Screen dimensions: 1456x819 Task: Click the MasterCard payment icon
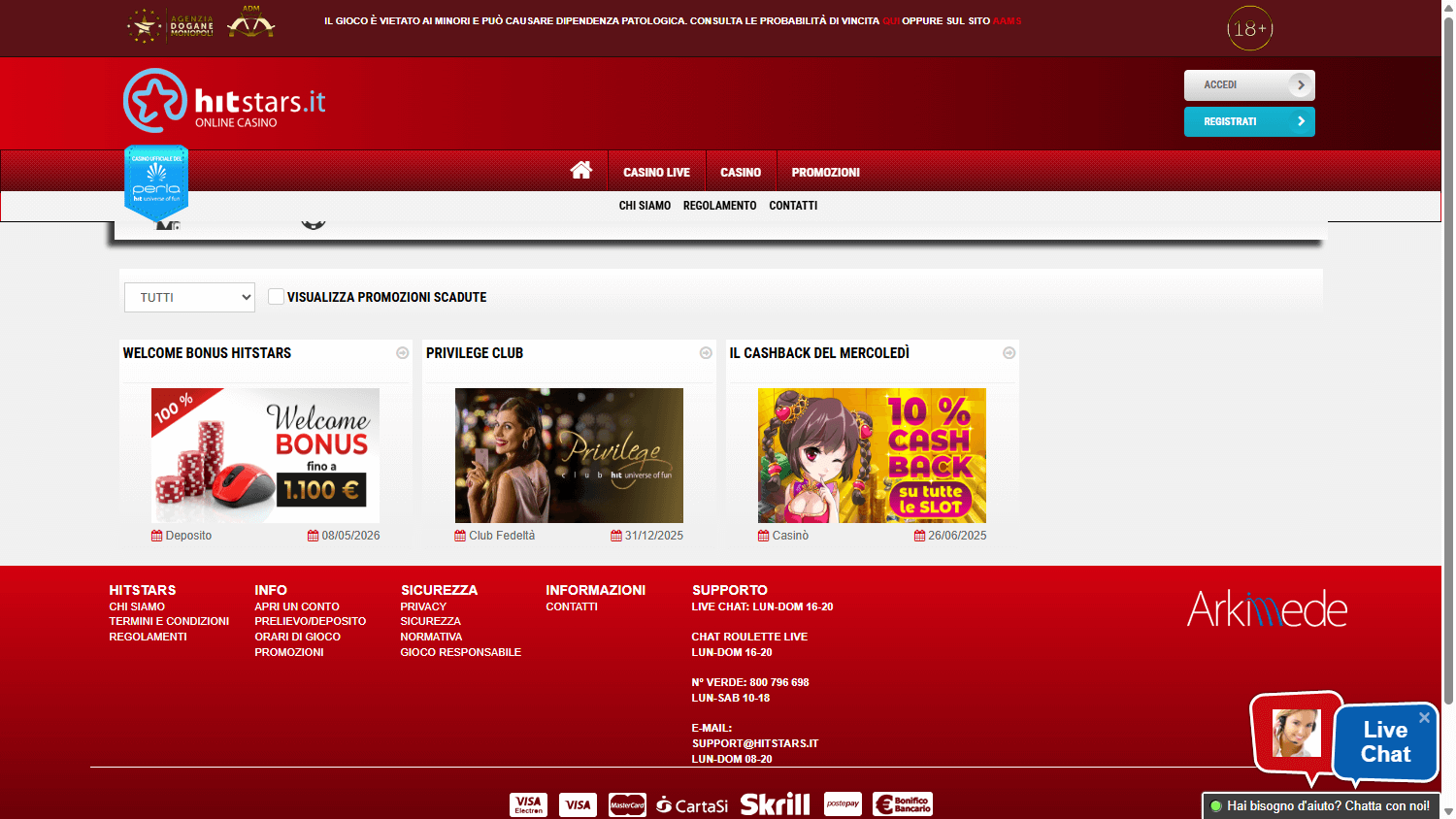click(627, 804)
